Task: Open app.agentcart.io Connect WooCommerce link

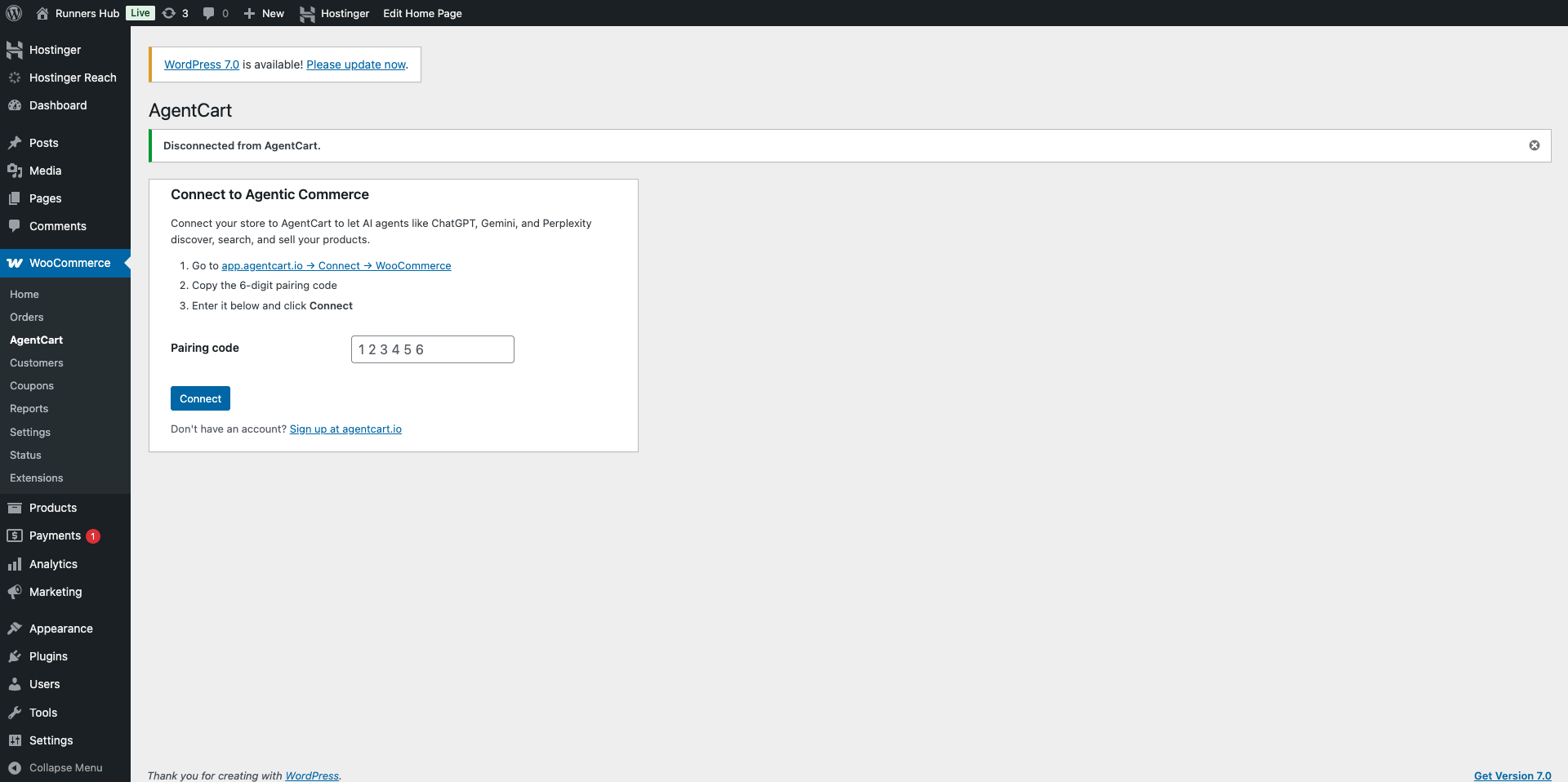Action: pos(336,265)
